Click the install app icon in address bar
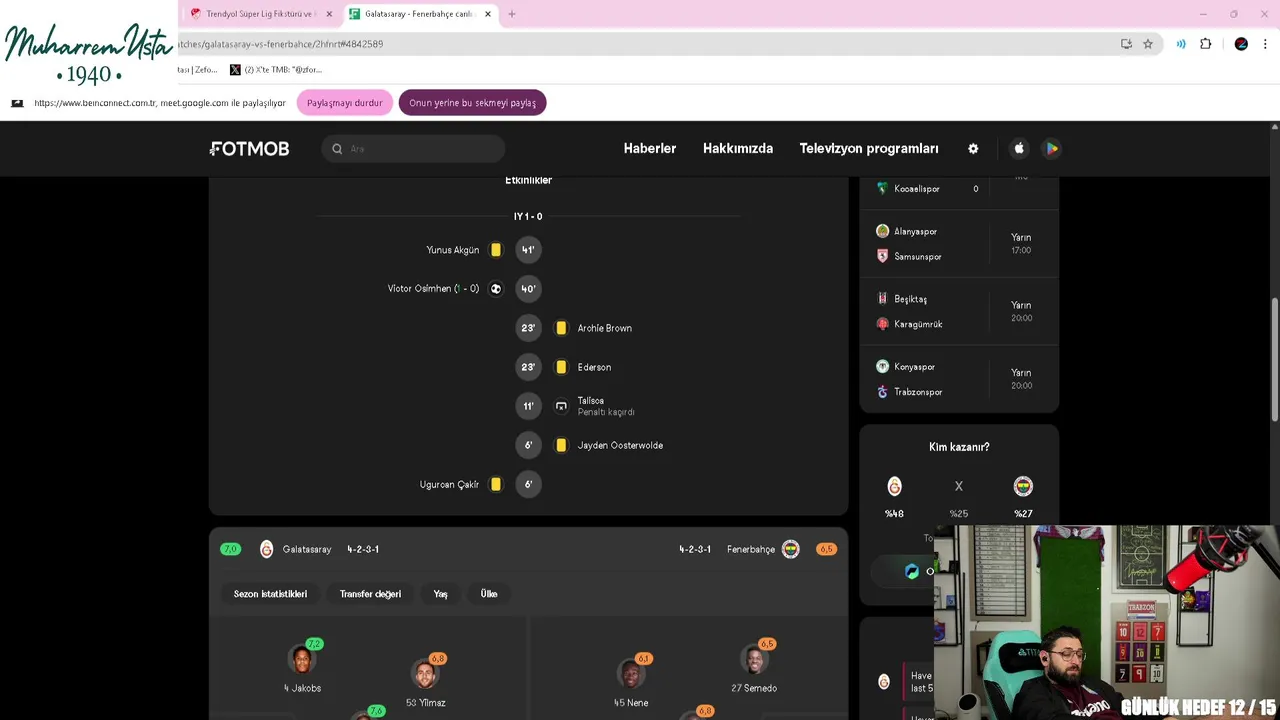The height and width of the screenshot is (720, 1280). click(x=1126, y=44)
